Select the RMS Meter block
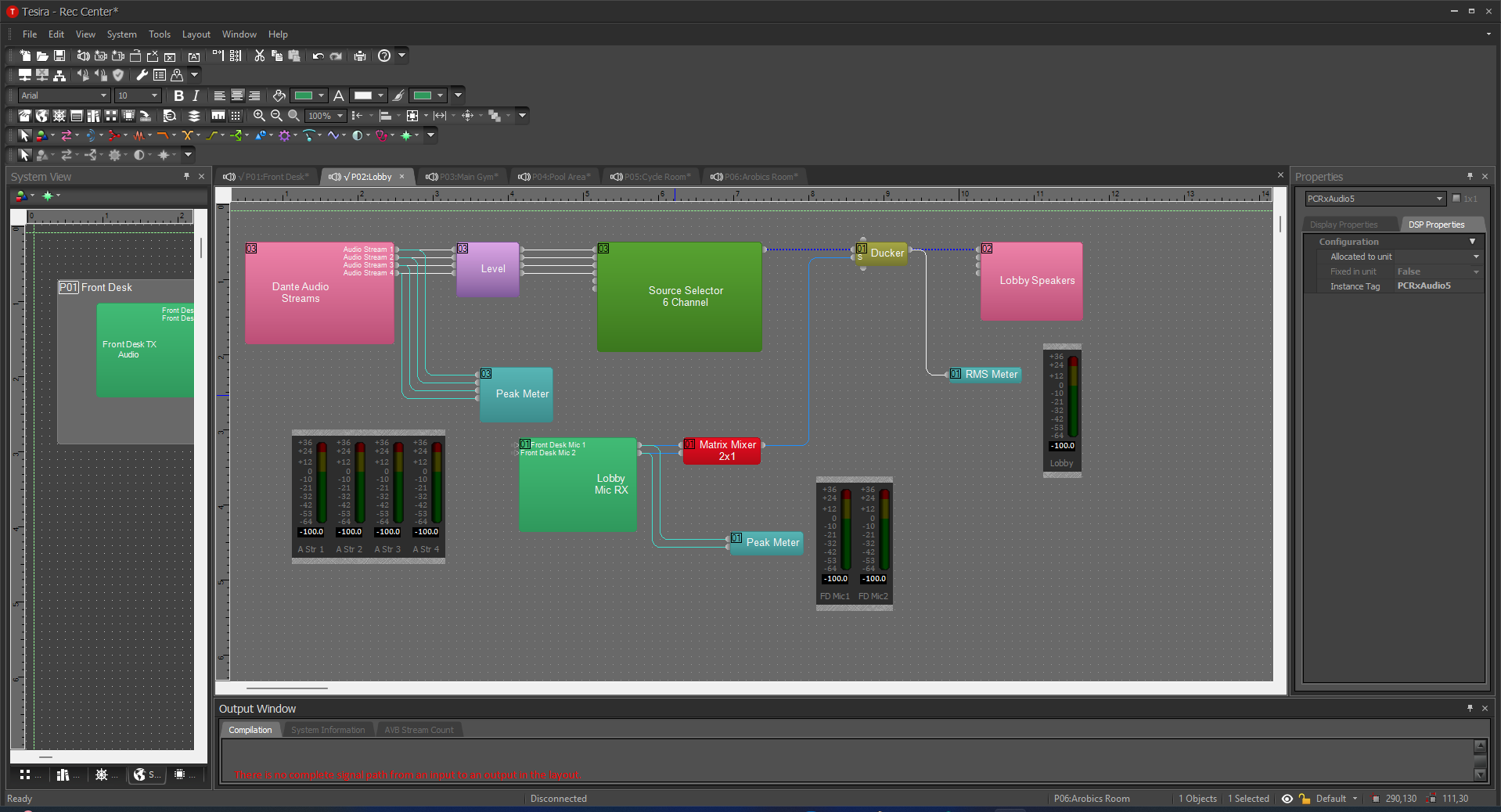The height and width of the screenshot is (812, 1501). click(x=985, y=375)
